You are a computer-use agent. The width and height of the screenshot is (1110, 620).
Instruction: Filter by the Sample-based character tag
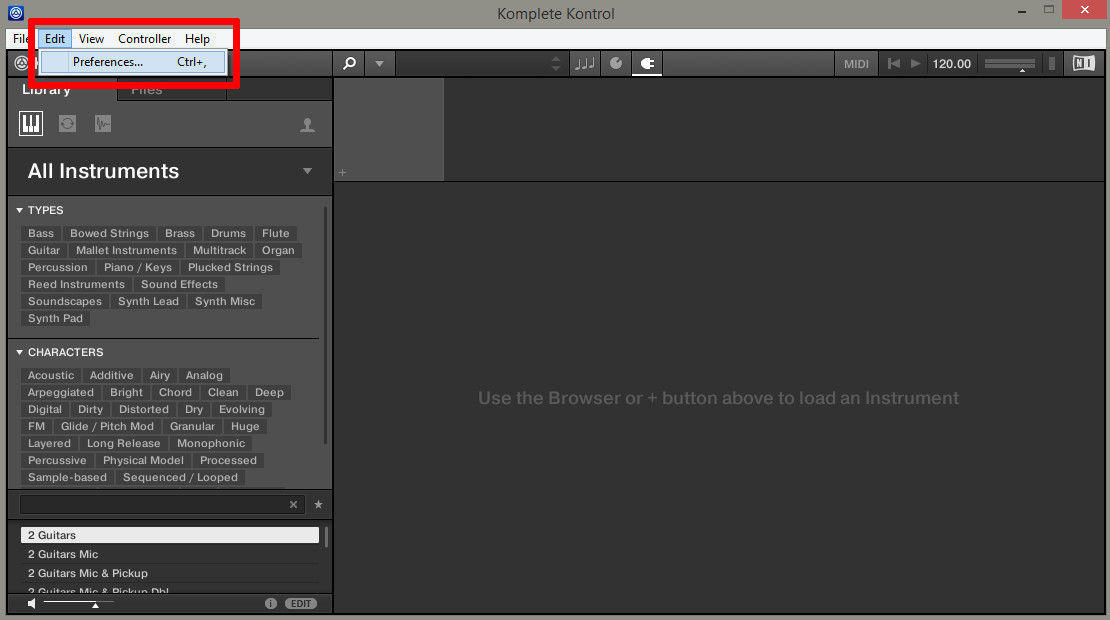[67, 478]
